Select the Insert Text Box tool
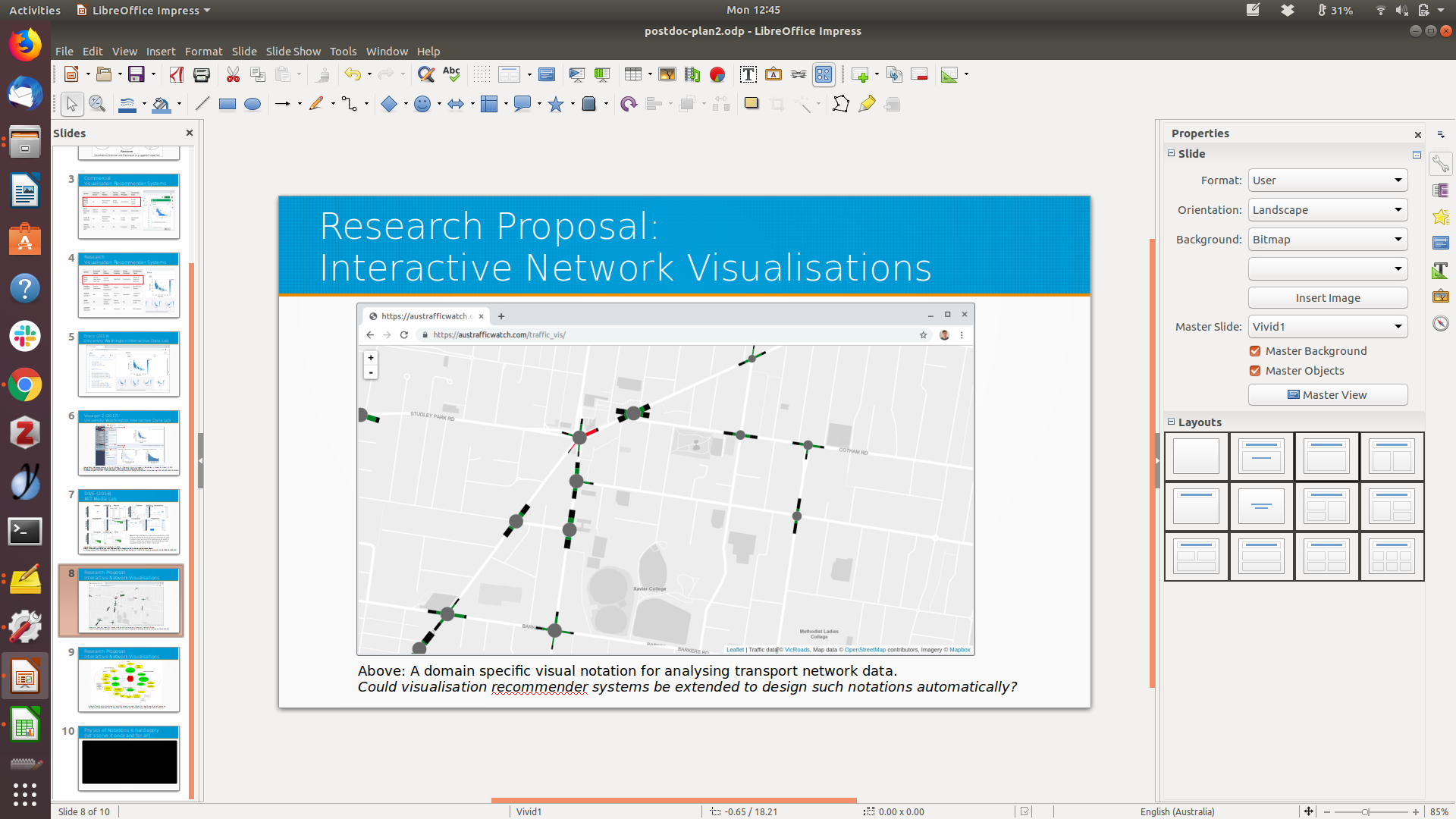The height and width of the screenshot is (819, 1456). (x=748, y=74)
